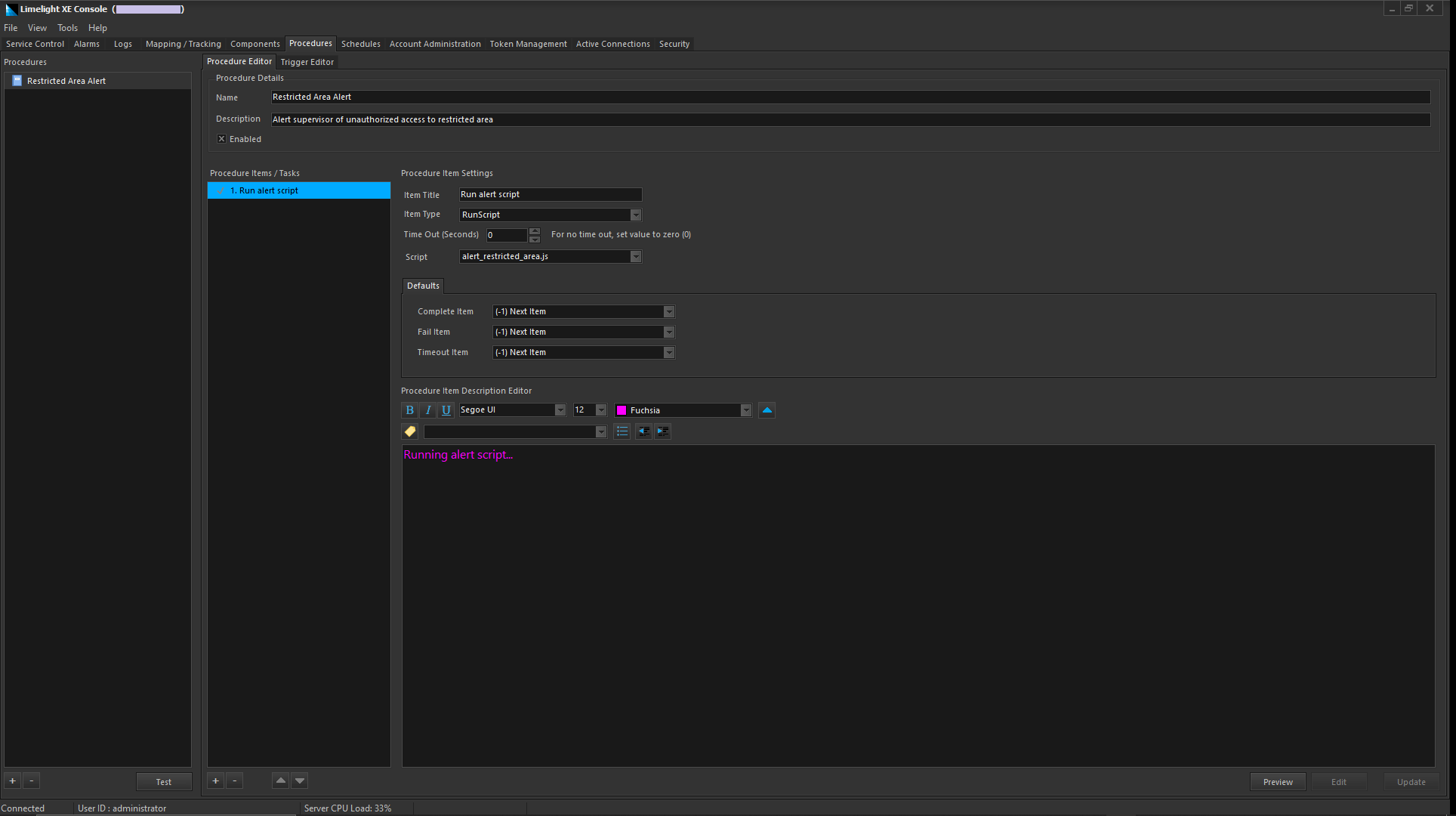Increase indent in description editor

[x=662, y=431]
